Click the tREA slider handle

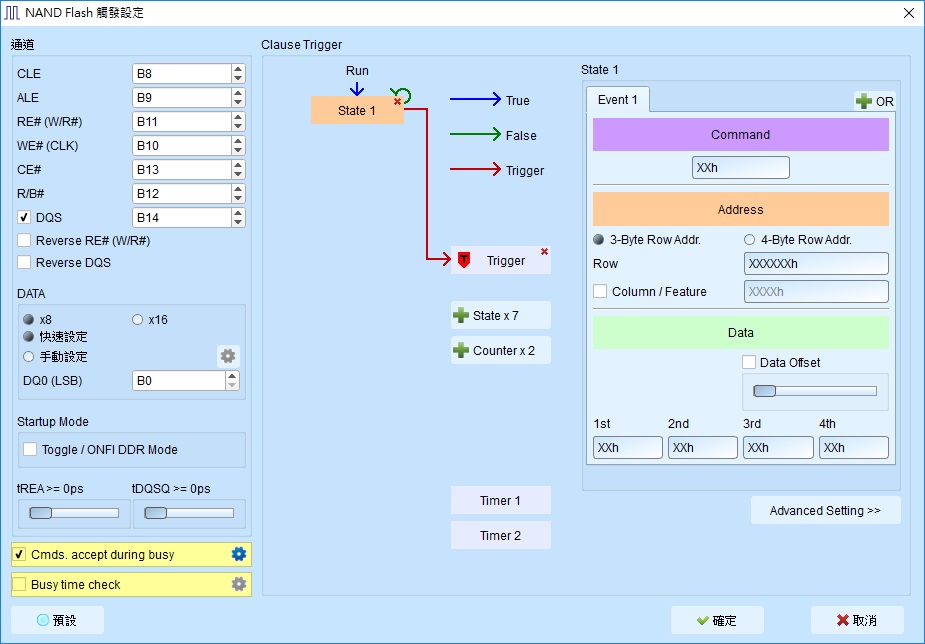[41, 512]
